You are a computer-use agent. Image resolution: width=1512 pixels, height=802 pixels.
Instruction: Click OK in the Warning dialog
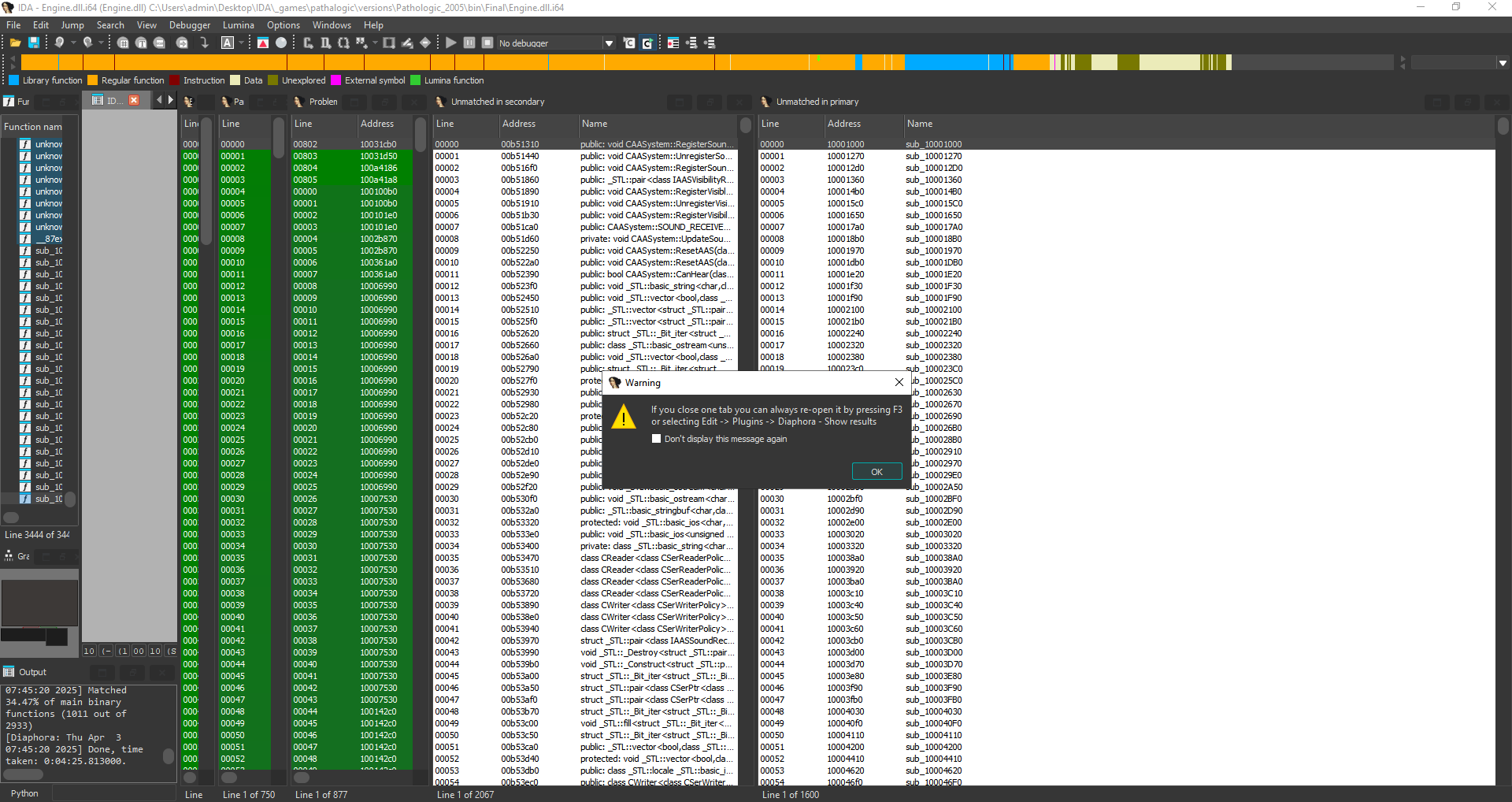tap(876, 471)
